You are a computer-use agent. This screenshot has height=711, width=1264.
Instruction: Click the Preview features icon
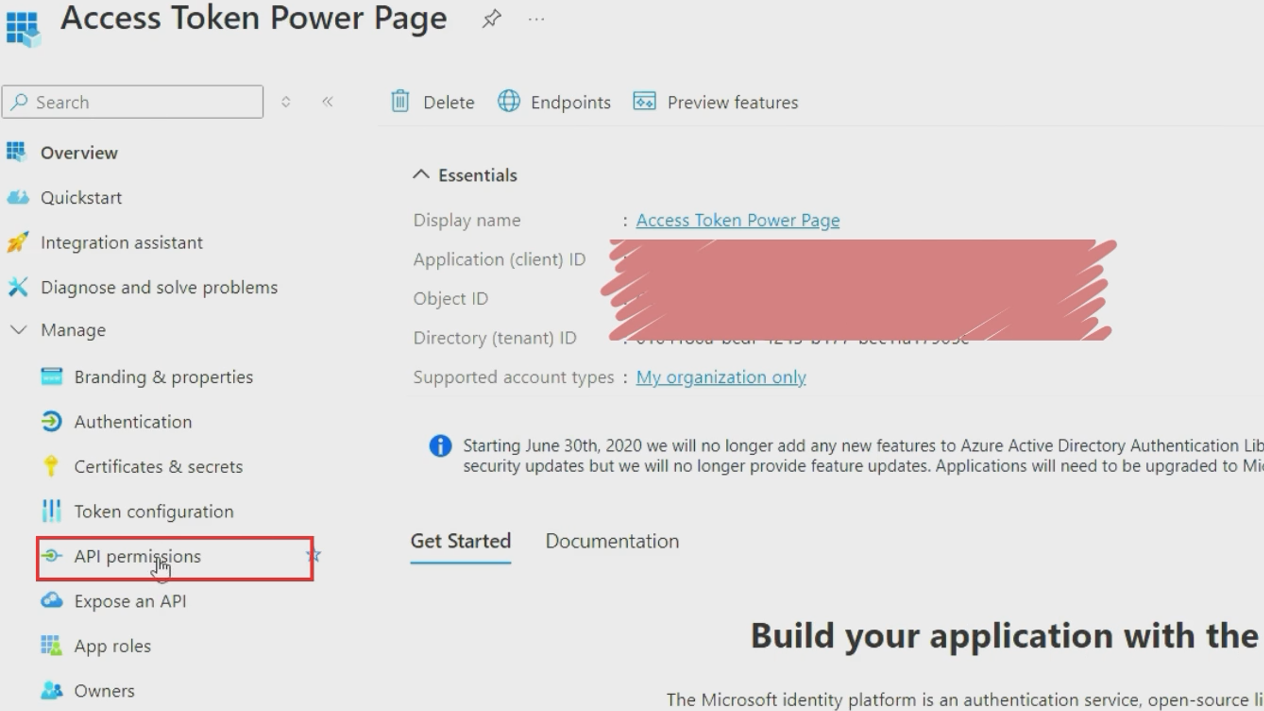pos(644,101)
